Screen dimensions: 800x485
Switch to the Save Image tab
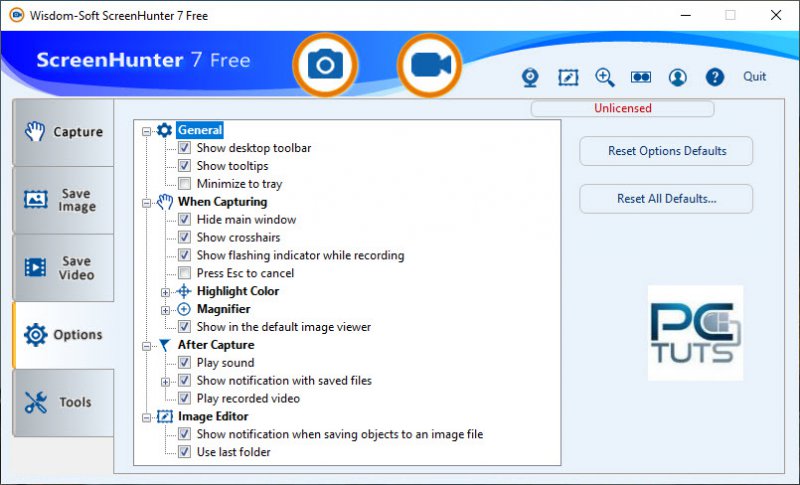63,200
